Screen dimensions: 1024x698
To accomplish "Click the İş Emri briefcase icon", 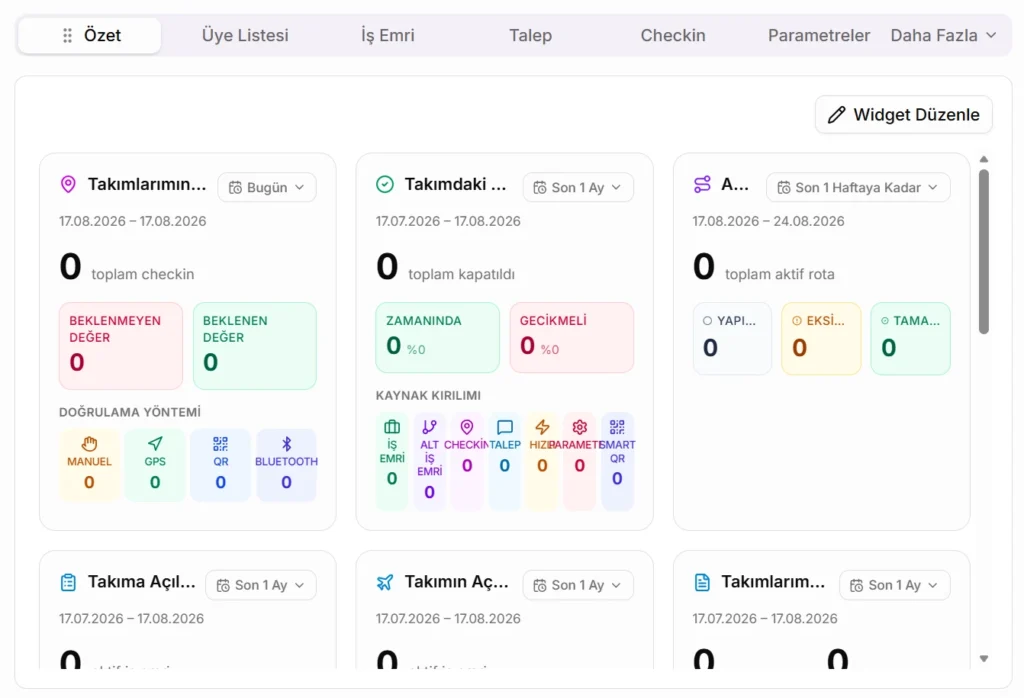I will [392, 427].
